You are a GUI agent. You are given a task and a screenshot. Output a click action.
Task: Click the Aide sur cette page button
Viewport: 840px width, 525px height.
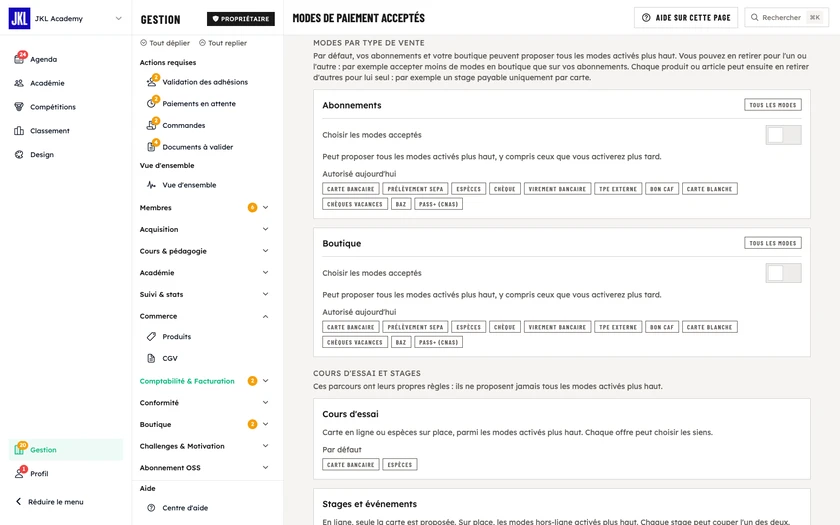pos(686,18)
